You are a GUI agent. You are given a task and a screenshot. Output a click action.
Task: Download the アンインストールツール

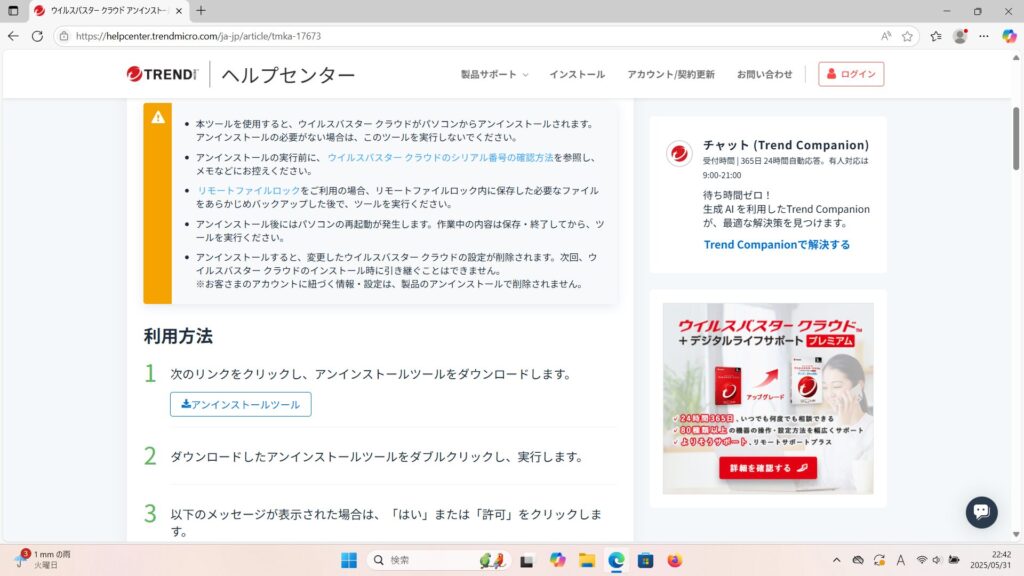[x=240, y=404]
